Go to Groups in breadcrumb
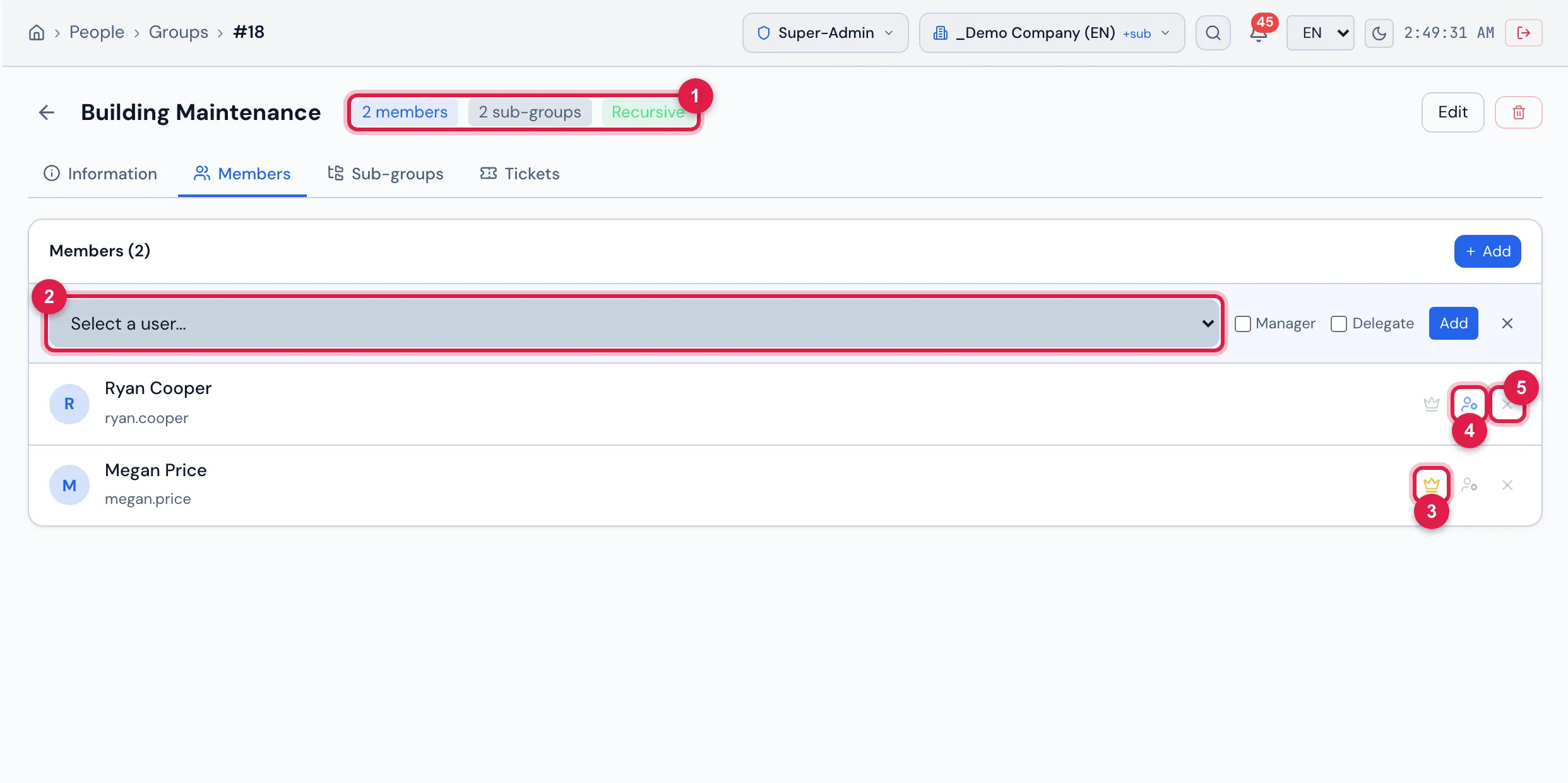This screenshot has width=1568, height=783. 179,32
